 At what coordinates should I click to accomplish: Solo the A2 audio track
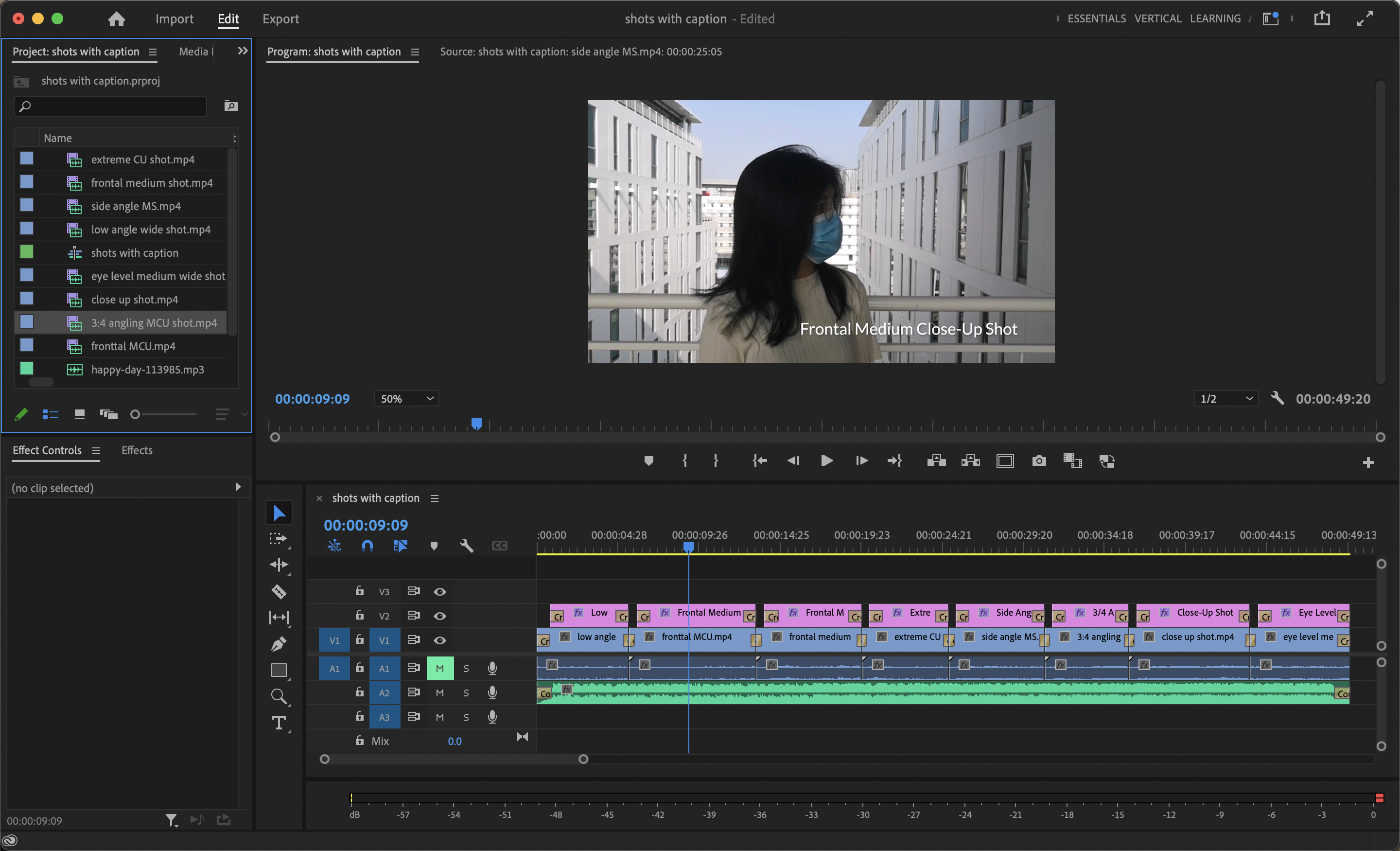coord(466,692)
